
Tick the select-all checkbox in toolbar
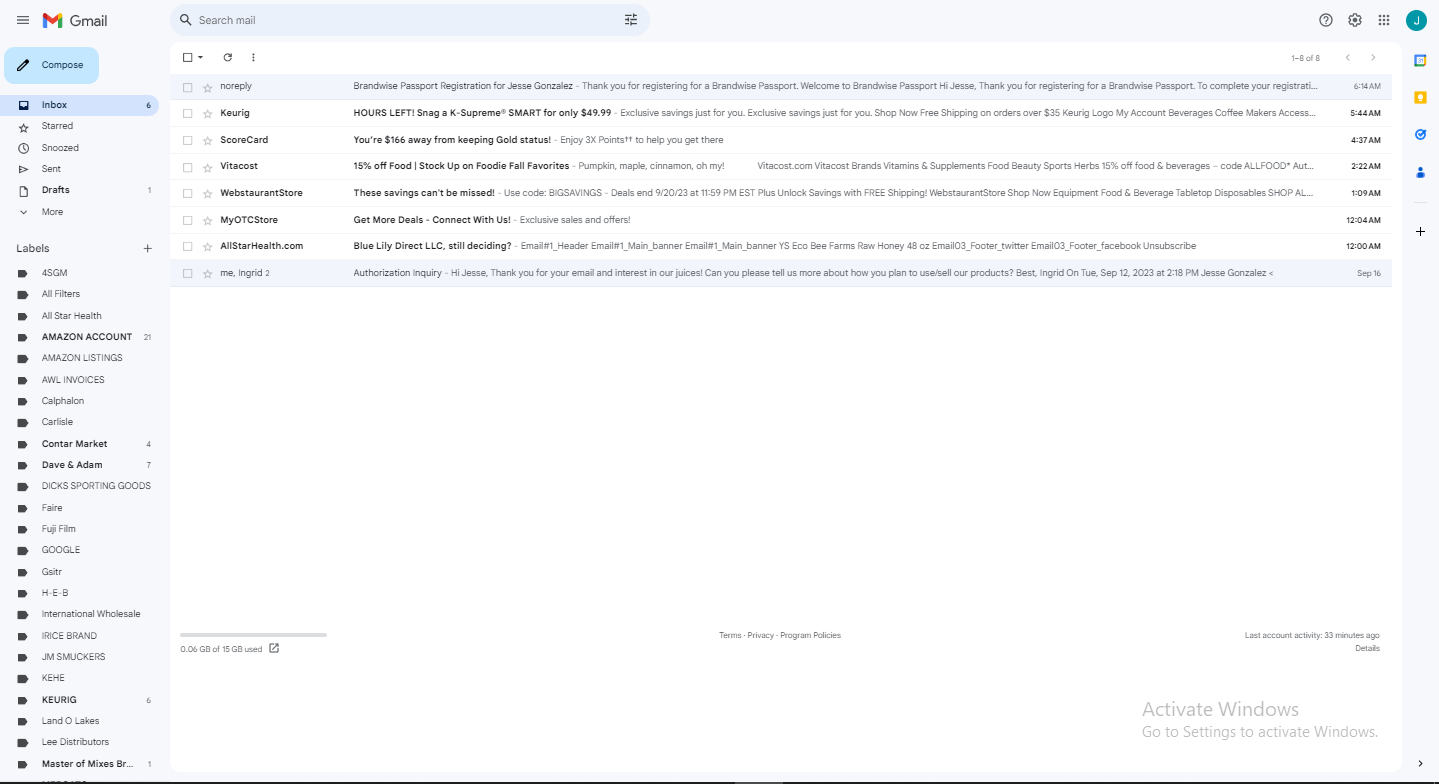pos(187,58)
